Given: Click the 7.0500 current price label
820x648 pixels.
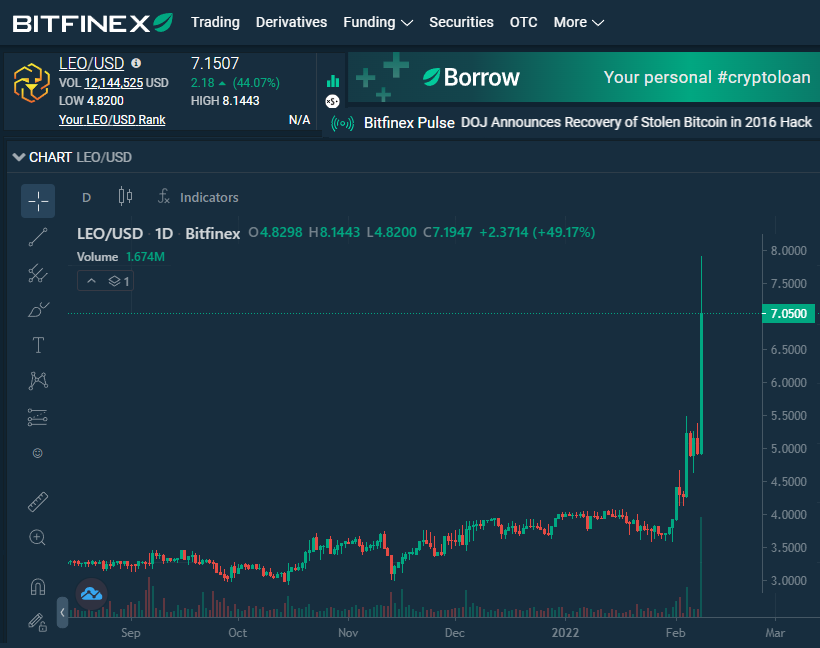Looking at the screenshot, I should pos(789,314).
